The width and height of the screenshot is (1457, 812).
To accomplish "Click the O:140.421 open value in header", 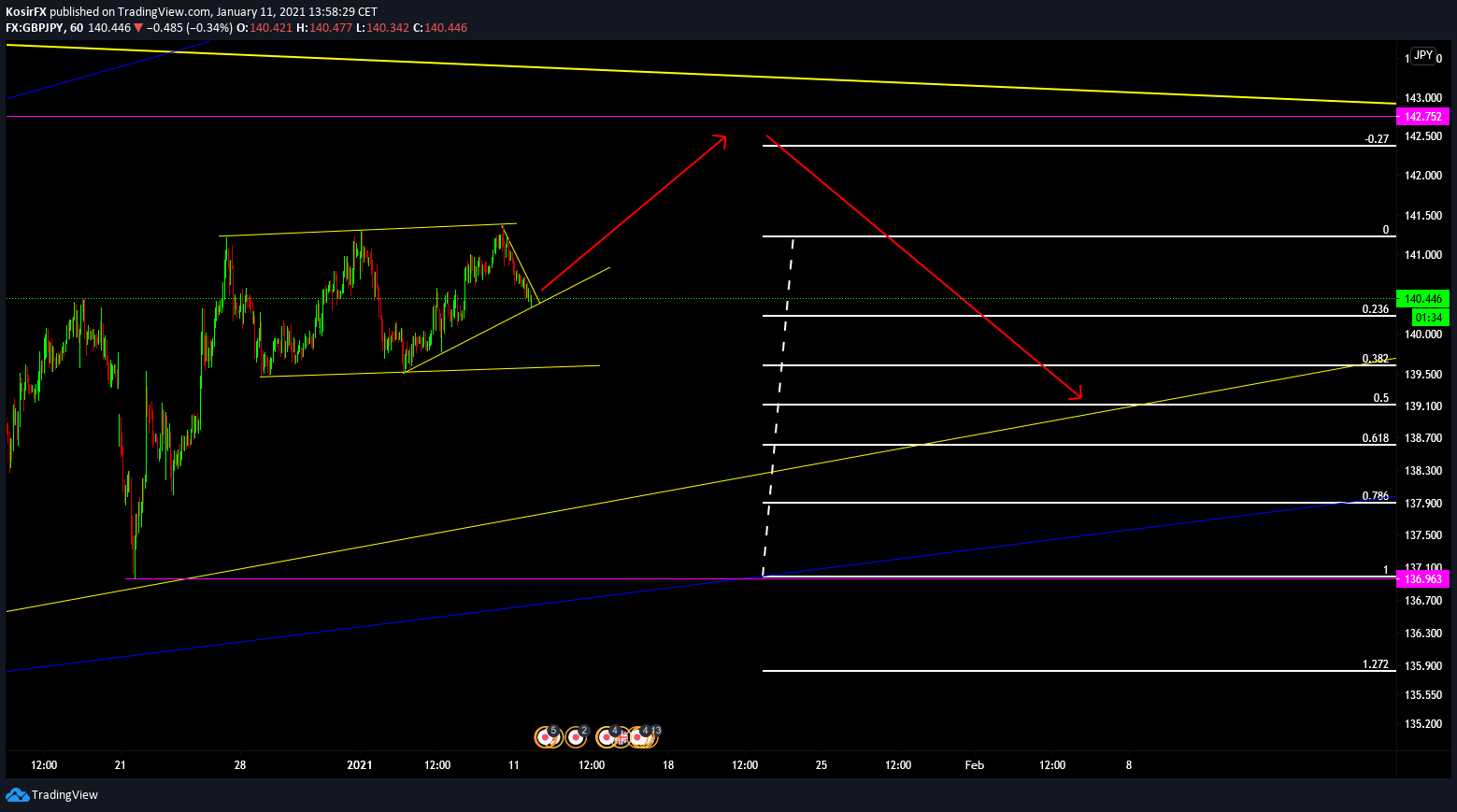I will coord(264,28).
